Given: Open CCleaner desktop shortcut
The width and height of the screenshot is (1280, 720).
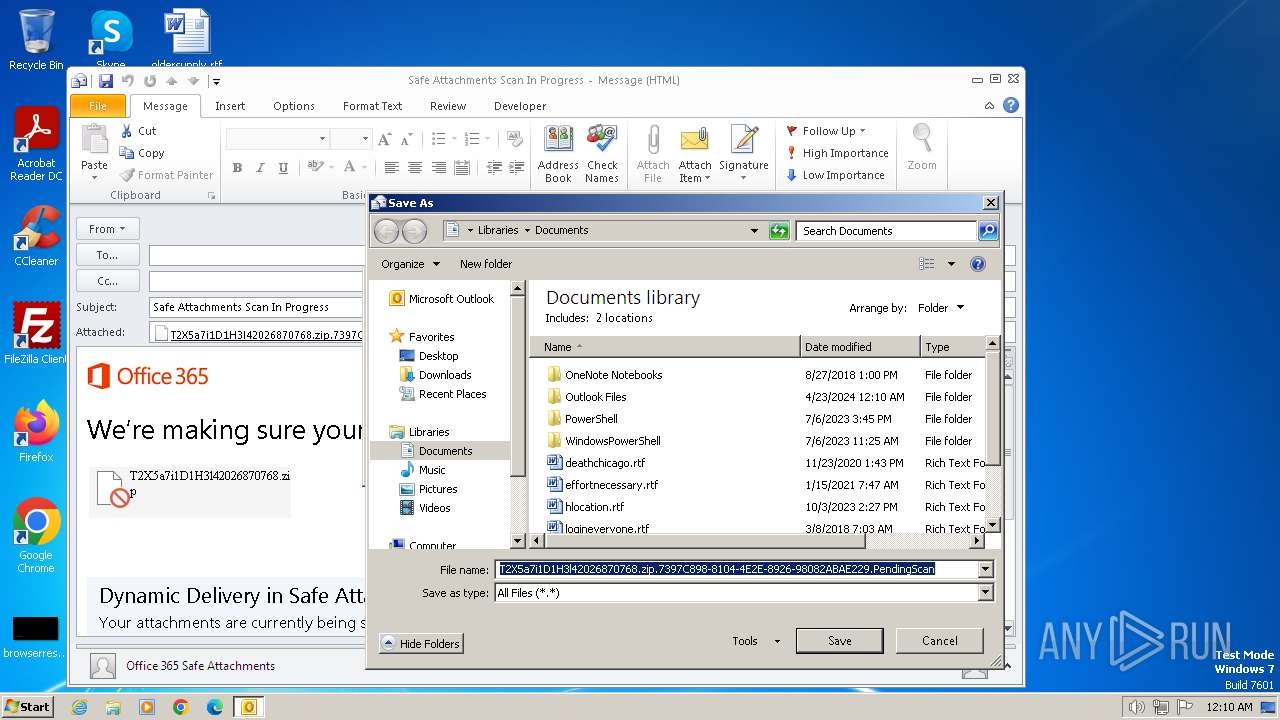Looking at the screenshot, I should [x=36, y=236].
